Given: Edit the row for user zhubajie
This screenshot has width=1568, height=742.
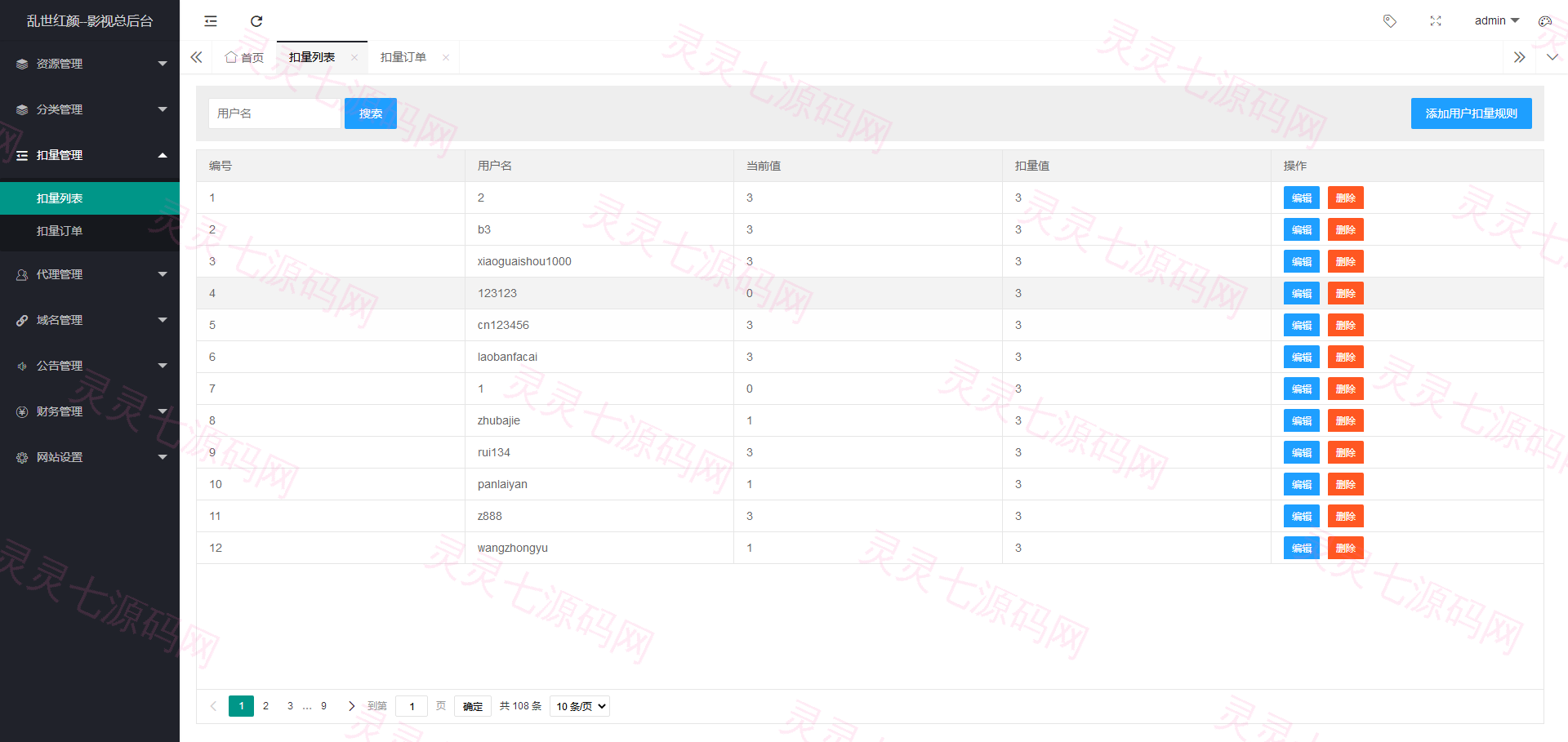Looking at the screenshot, I should click(1302, 420).
